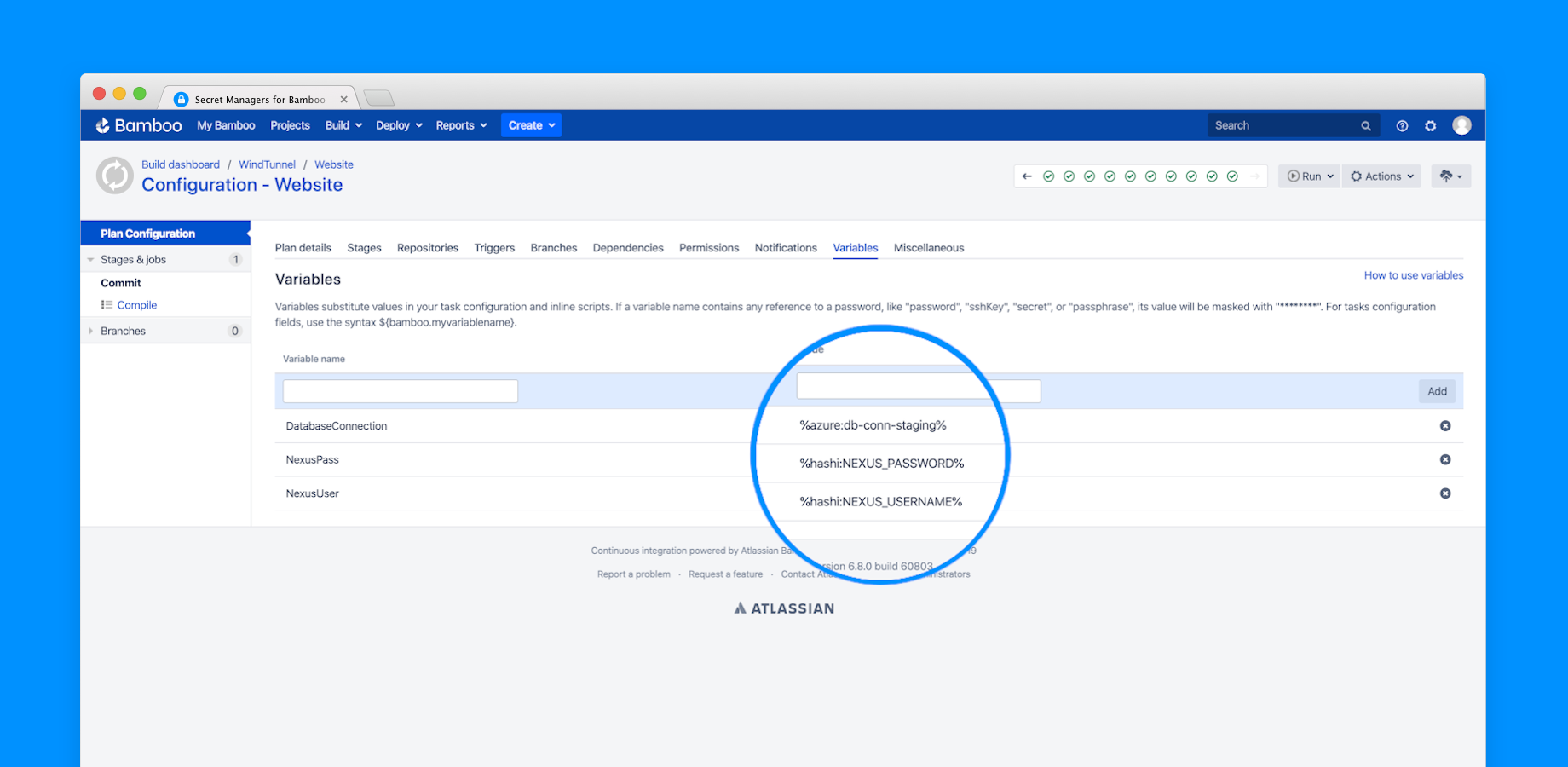Open the first successful build checkmark
Screen dimensions: 1568x767
1048,176
